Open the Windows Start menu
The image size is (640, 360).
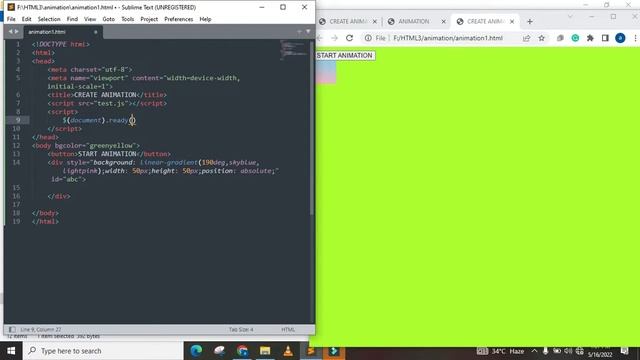coord(11,351)
